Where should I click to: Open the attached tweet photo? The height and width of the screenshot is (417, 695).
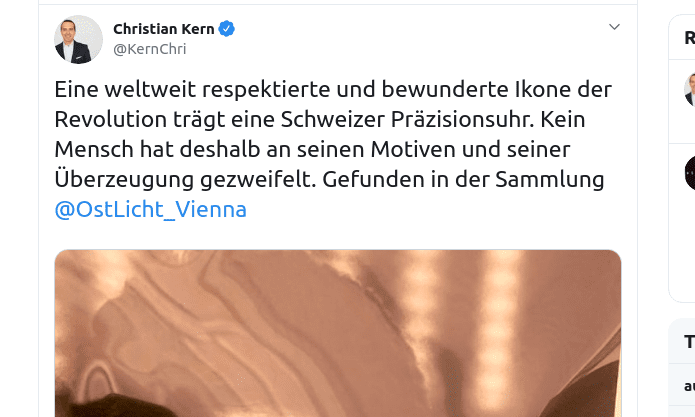pos(338,333)
